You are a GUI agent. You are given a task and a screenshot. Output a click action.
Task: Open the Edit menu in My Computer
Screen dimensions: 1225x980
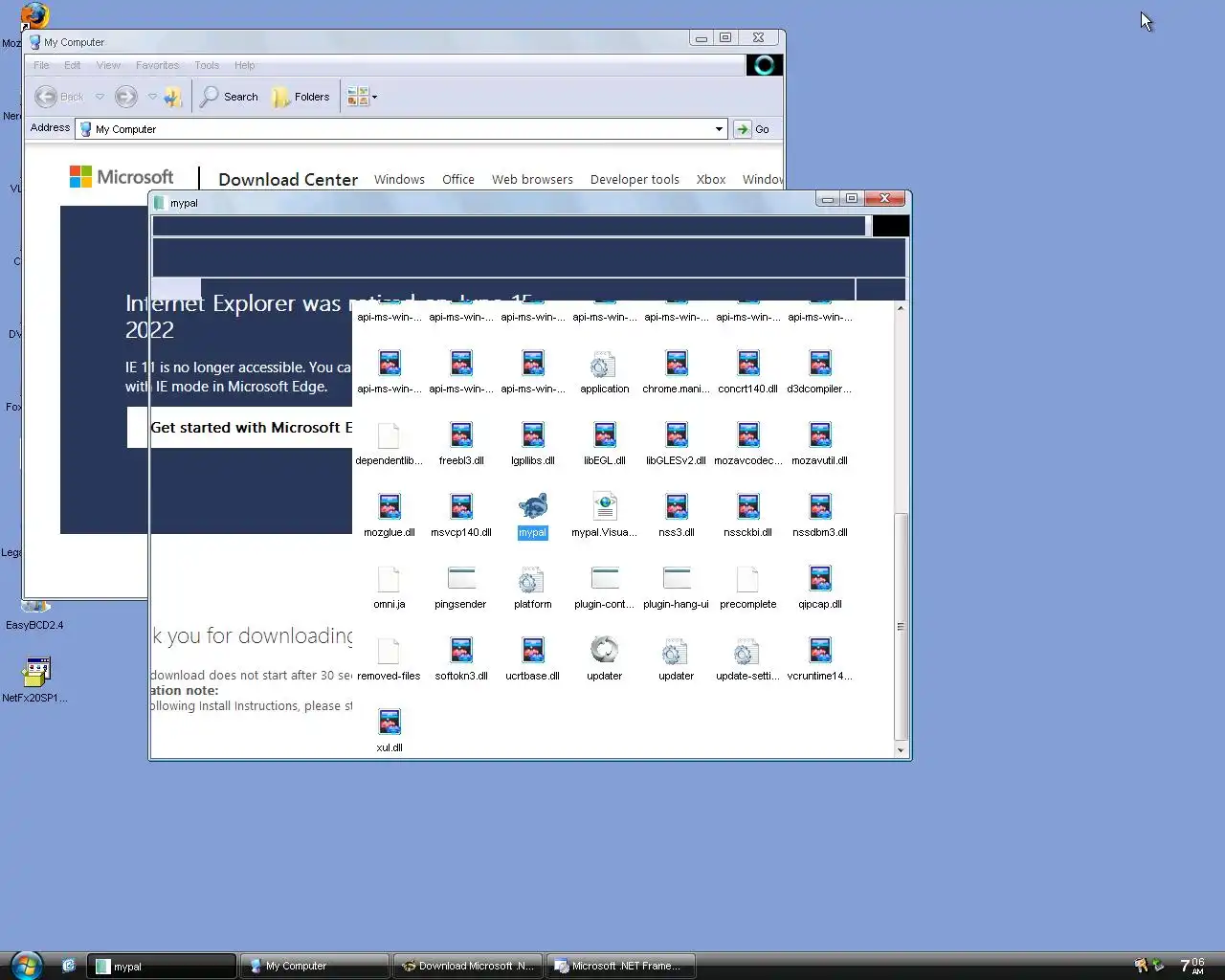[73, 65]
